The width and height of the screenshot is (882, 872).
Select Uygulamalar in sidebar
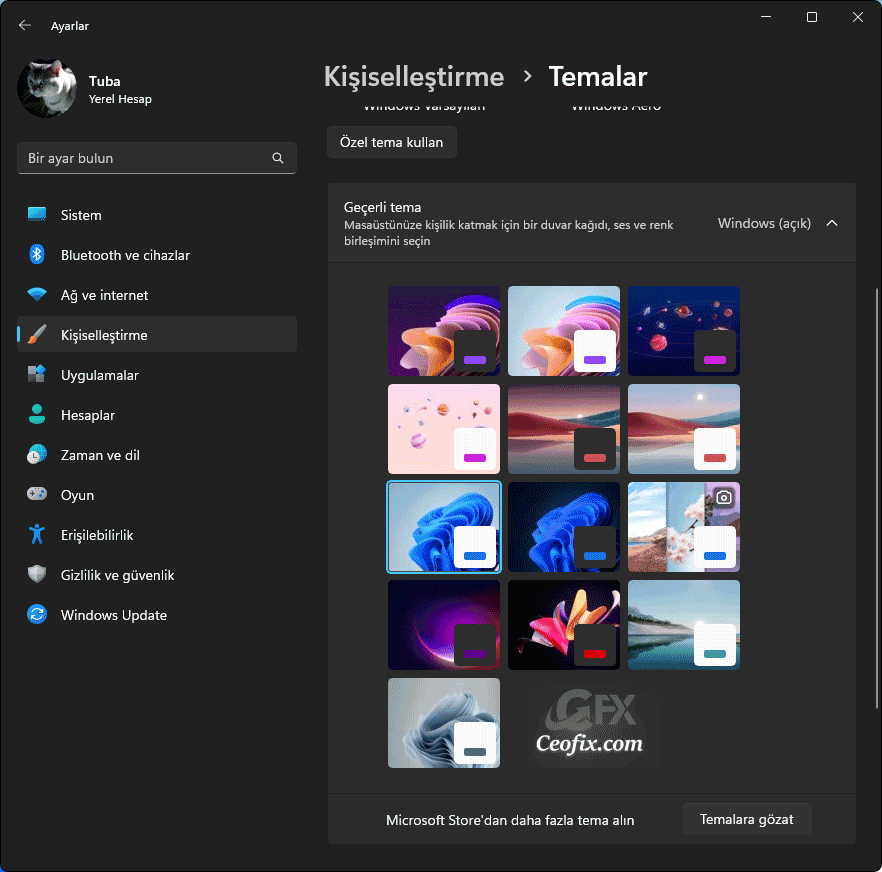tap(157, 375)
